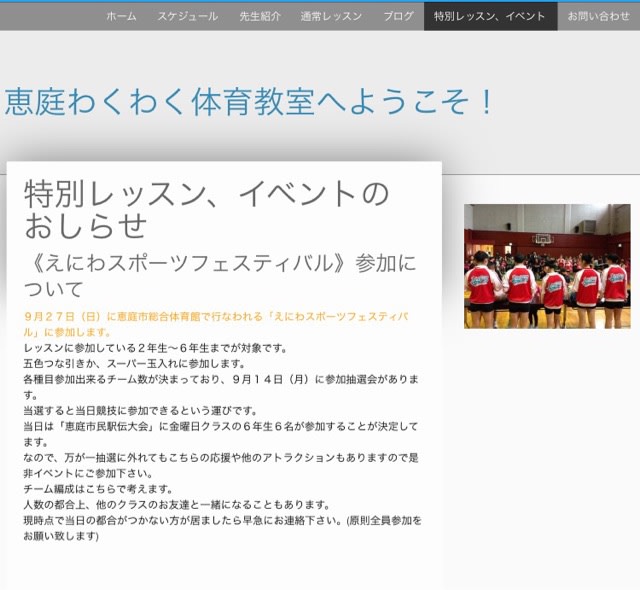Open the ホーム navigation item
This screenshot has width=640, height=590.
121,16
